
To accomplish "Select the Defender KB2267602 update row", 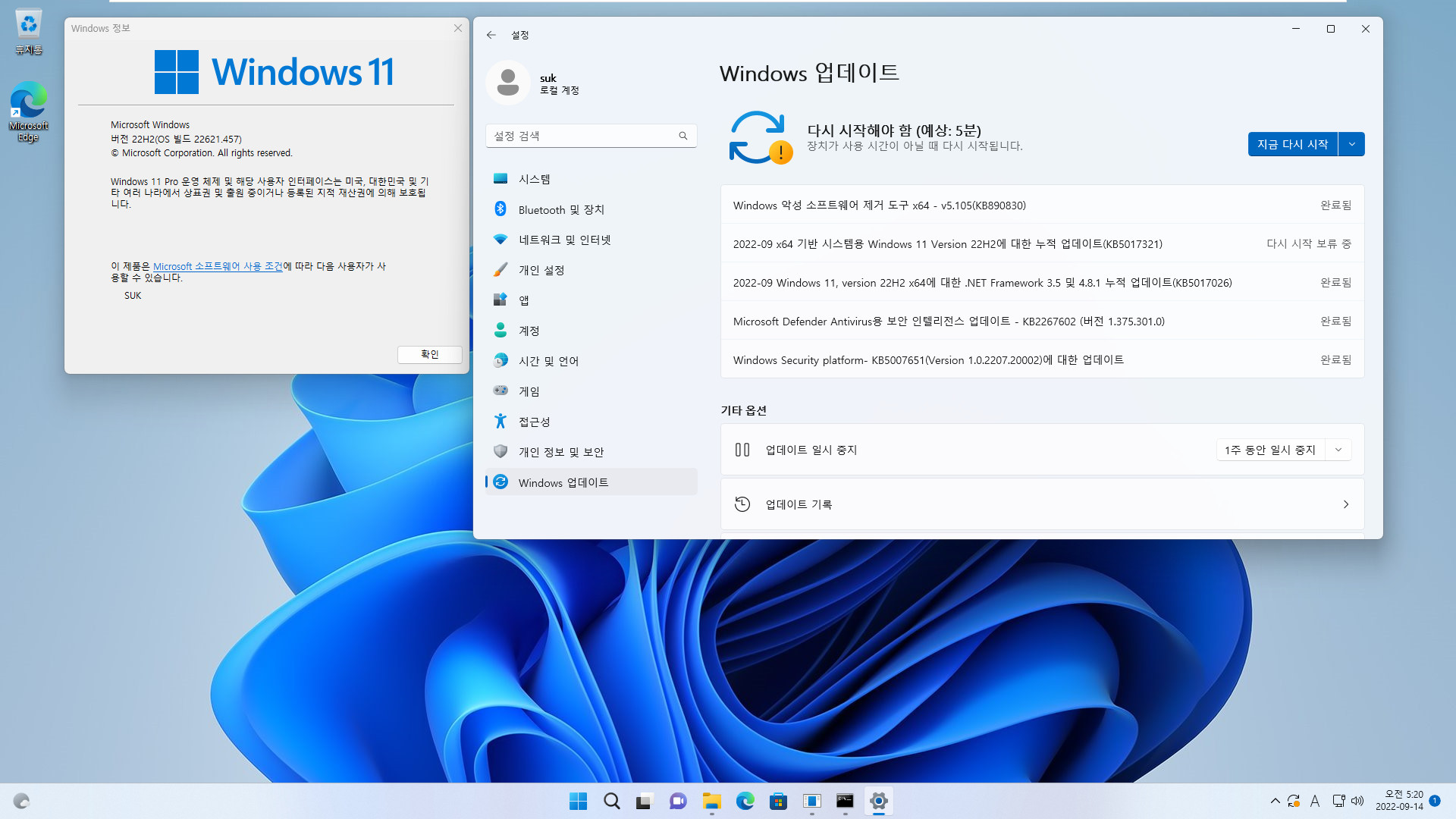I will (x=1042, y=321).
